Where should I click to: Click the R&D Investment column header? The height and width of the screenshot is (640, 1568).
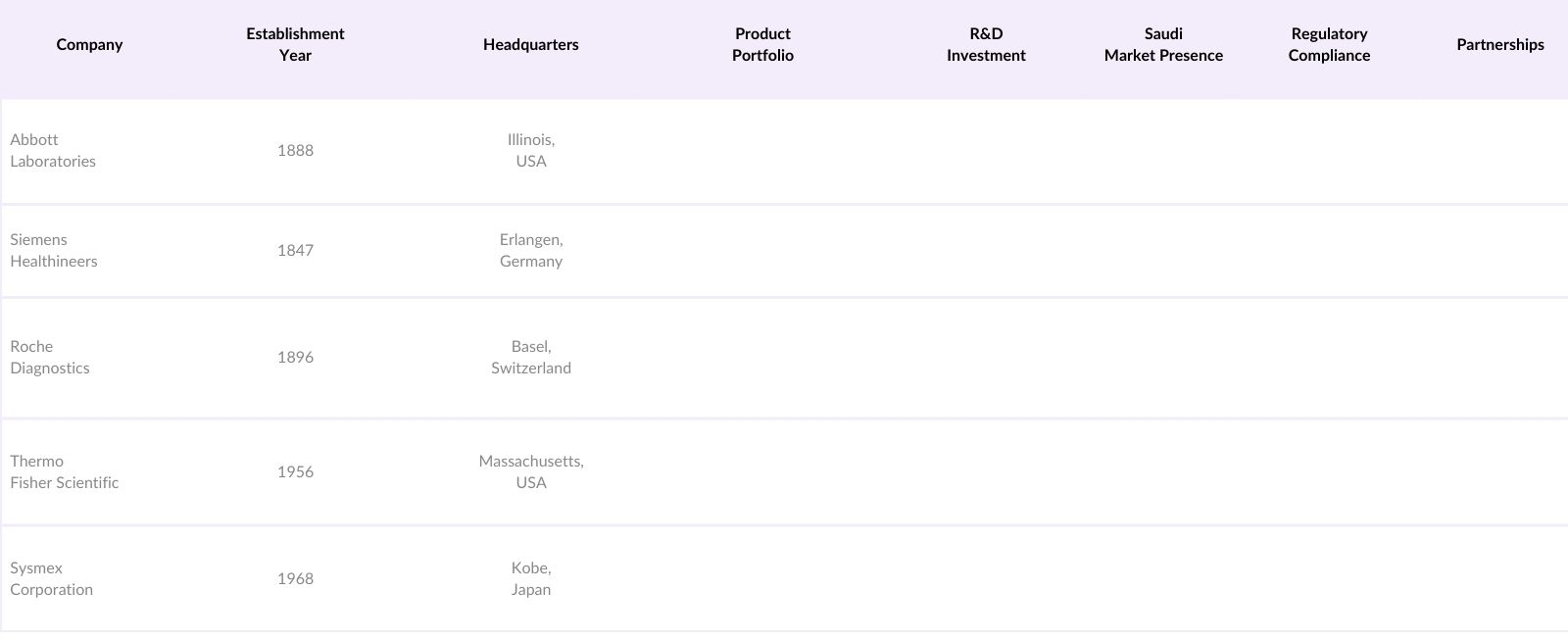pyautogui.click(x=986, y=45)
